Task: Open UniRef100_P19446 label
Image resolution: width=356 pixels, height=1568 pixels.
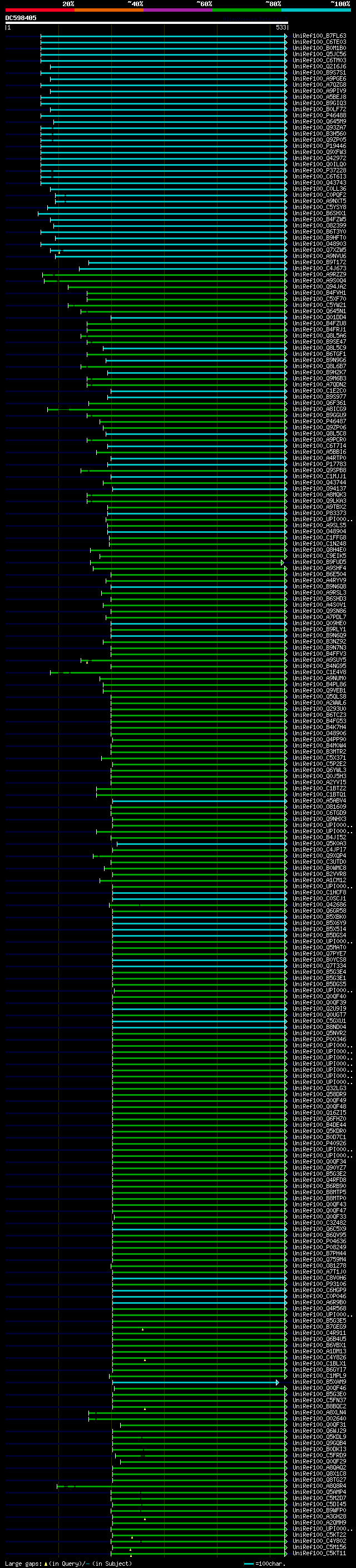Action: [319, 146]
